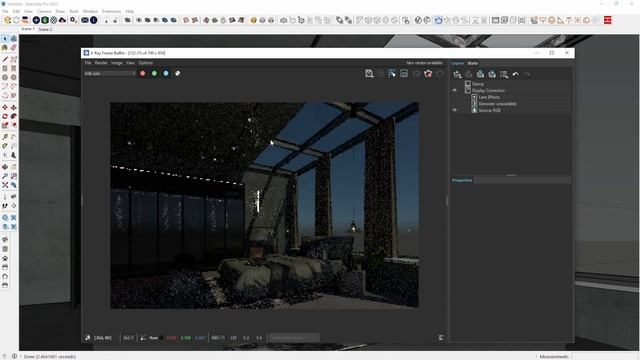Select the SketchUp Select arrow tool
The height and width of the screenshot is (360, 640).
[x=5, y=39]
